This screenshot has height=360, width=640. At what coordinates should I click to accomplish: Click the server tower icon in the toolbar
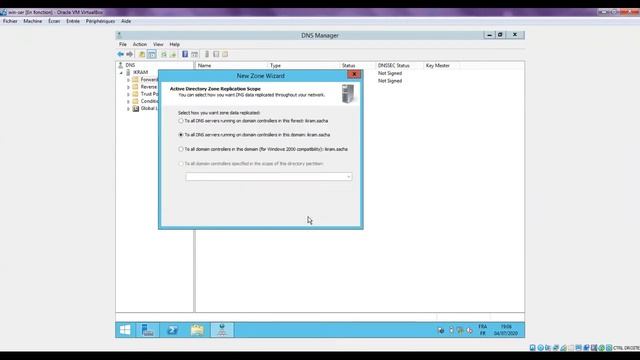pyautogui.click(x=207, y=54)
